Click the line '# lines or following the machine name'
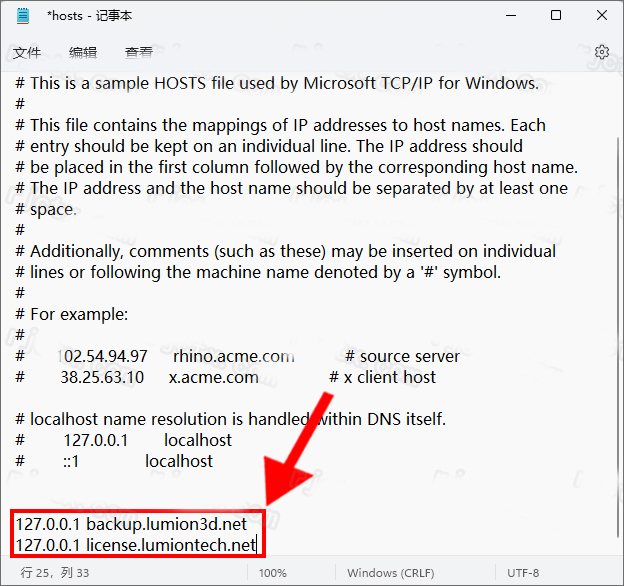The width and height of the screenshot is (624, 586). pyautogui.click(x=258, y=273)
